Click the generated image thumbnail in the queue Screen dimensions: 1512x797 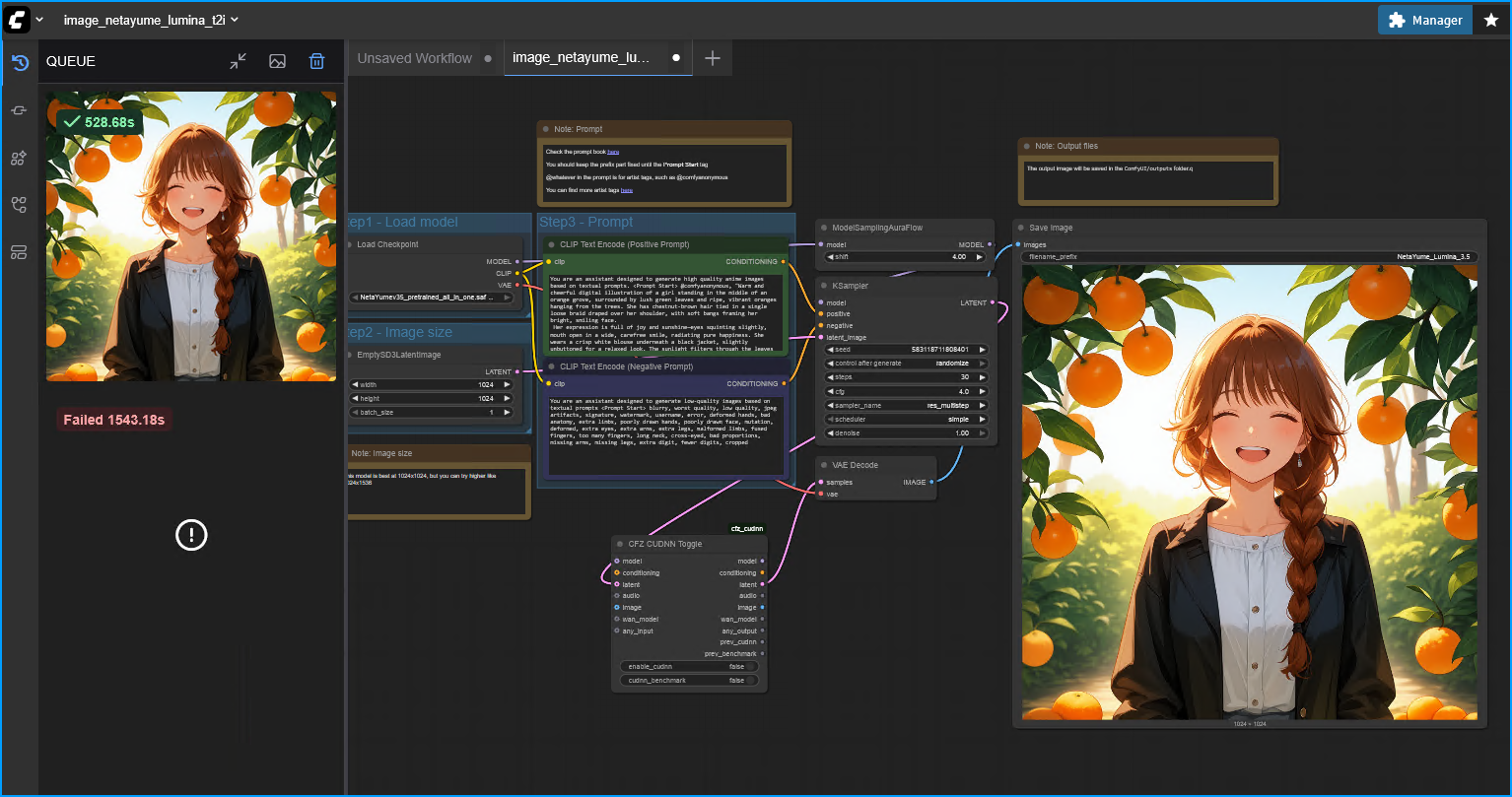pos(190,236)
